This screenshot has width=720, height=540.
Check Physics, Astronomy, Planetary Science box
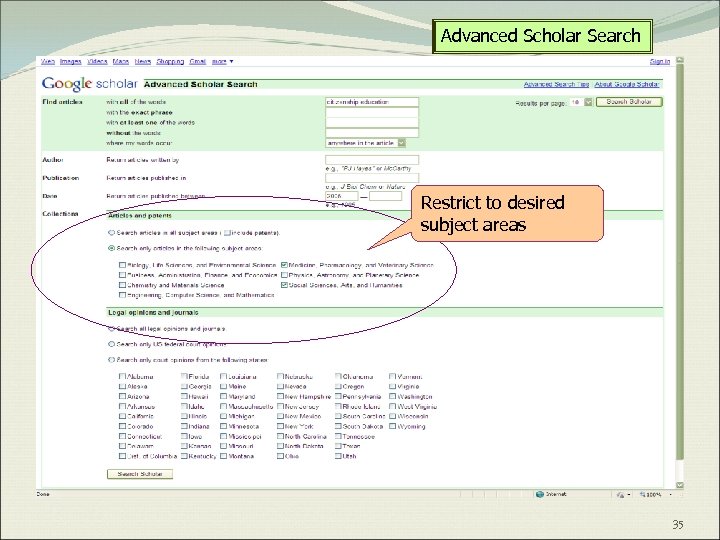[284, 275]
